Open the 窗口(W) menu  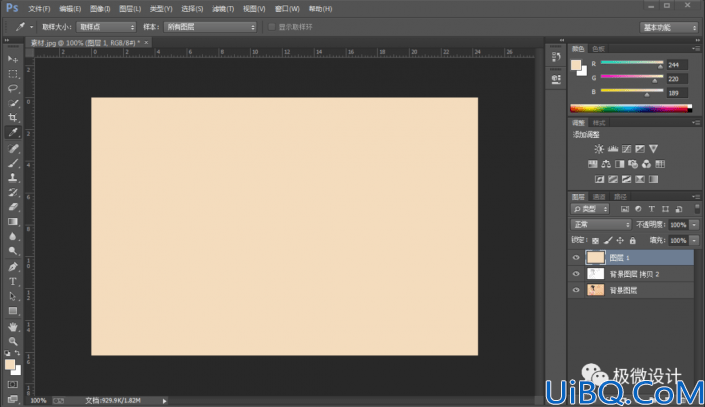(287, 9)
